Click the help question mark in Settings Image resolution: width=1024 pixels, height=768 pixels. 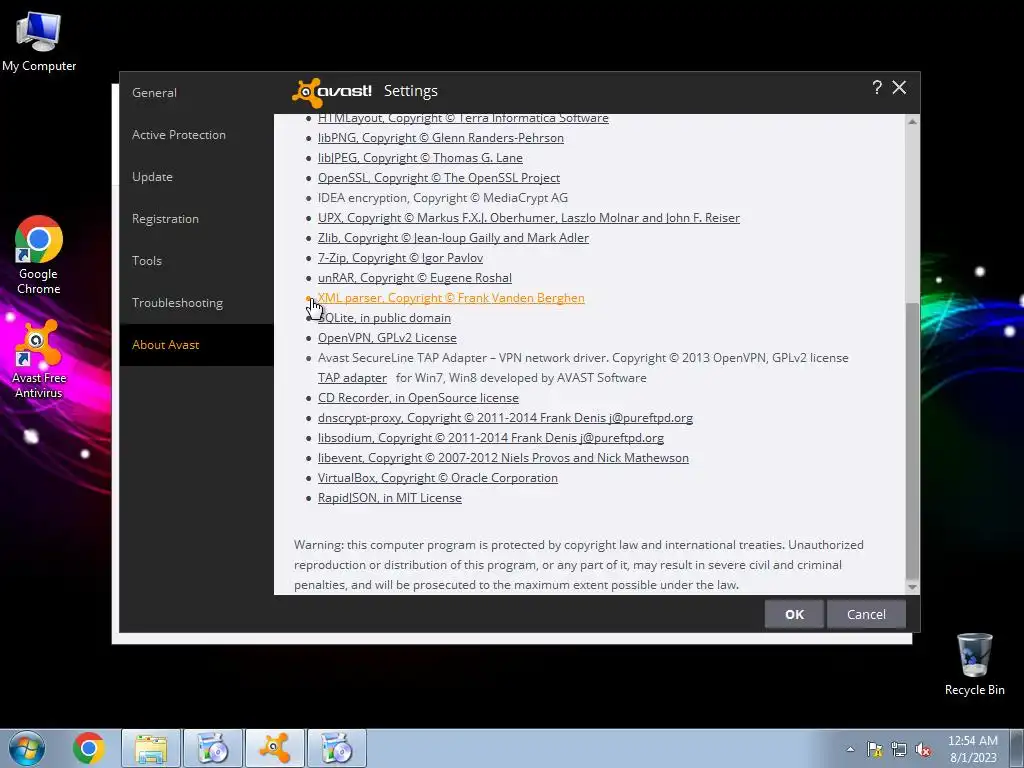click(876, 88)
